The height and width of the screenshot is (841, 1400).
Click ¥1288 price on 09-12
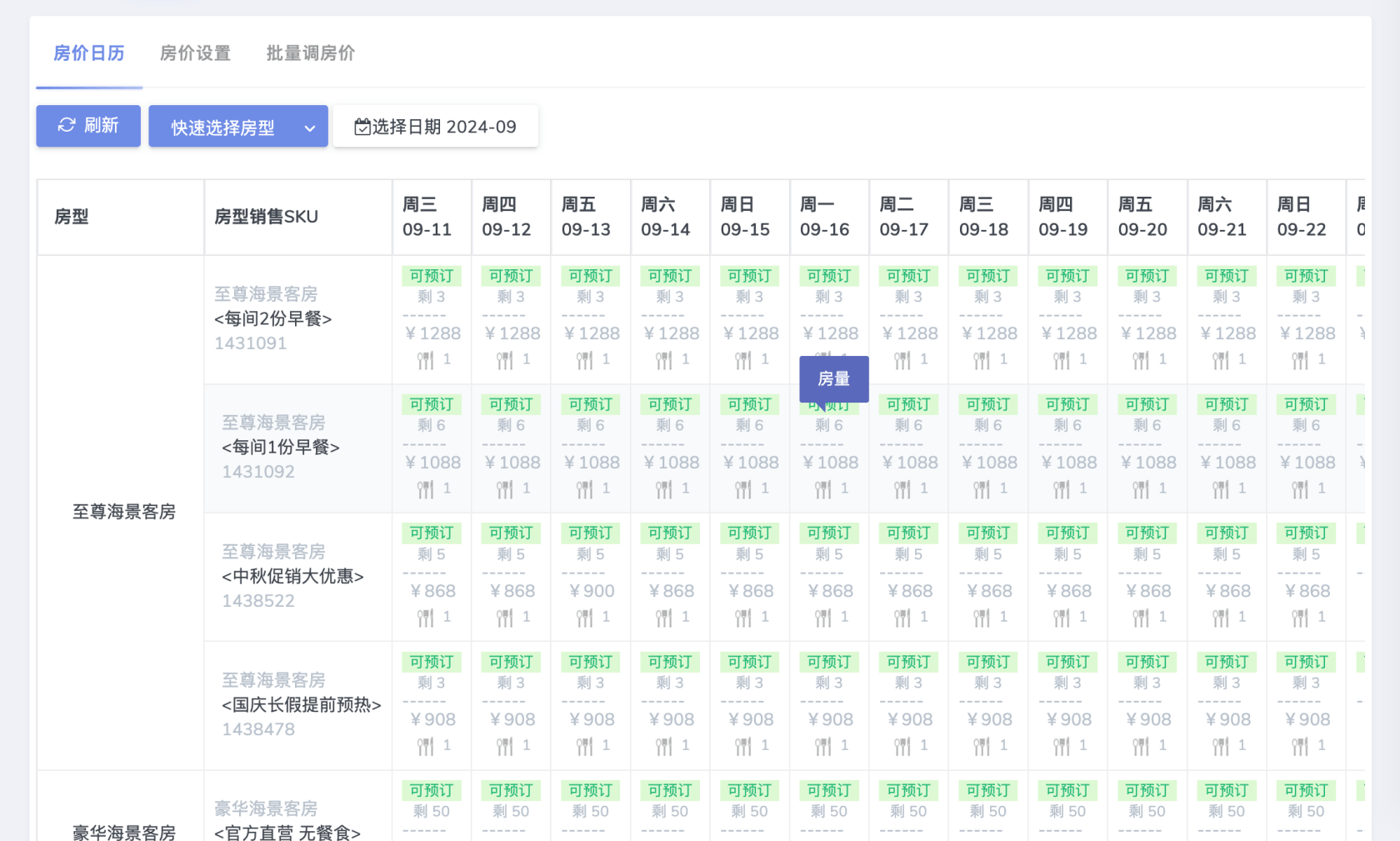click(x=512, y=333)
